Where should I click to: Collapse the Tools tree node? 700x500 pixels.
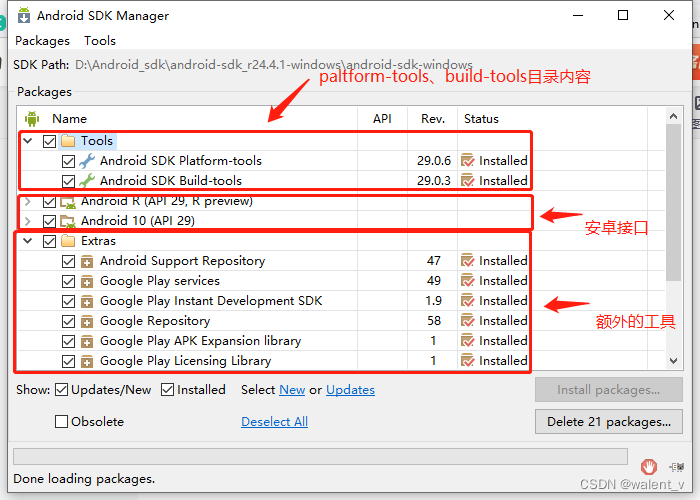click(28, 141)
